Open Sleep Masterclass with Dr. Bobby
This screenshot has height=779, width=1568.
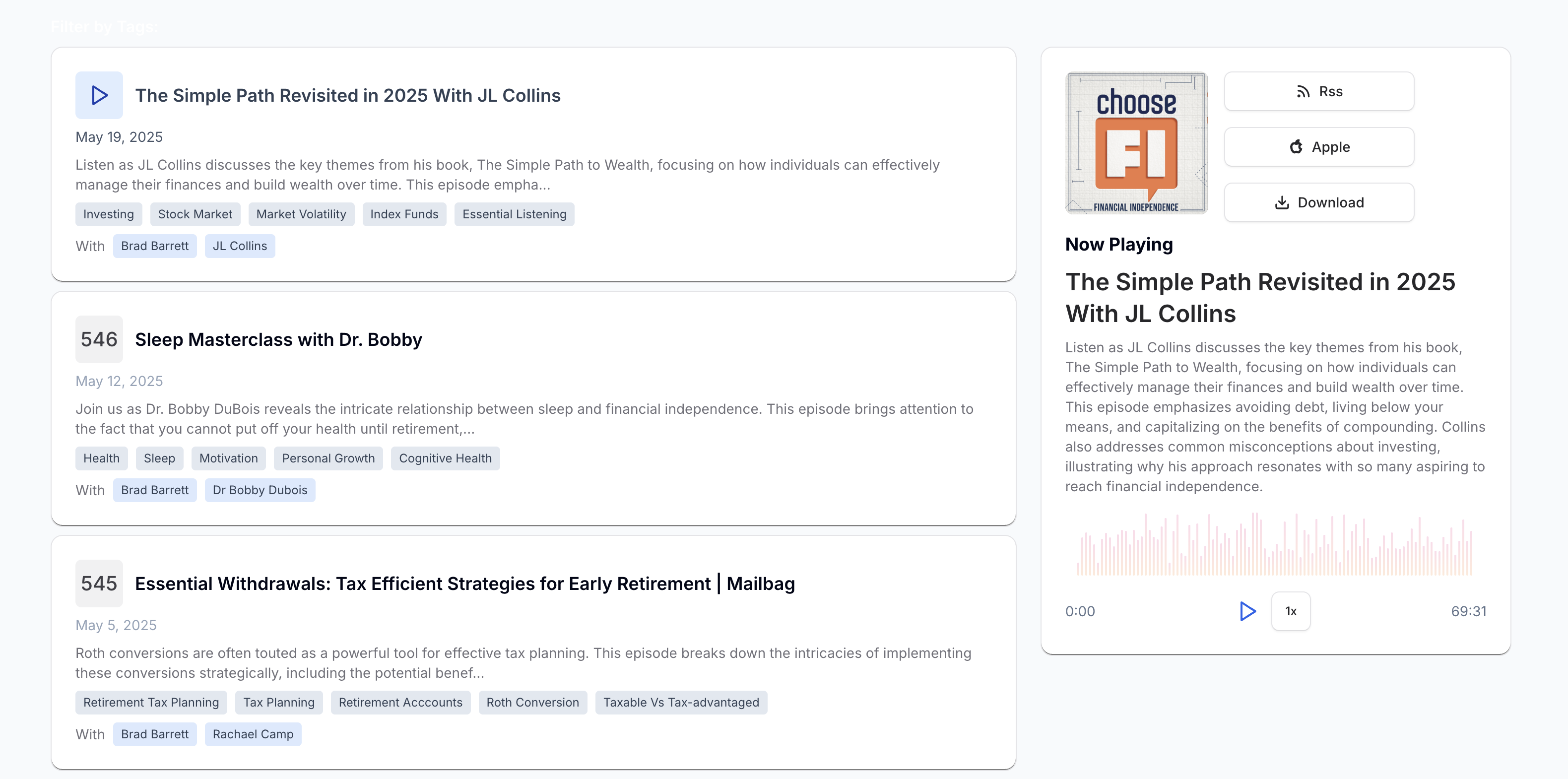(x=278, y=339)
